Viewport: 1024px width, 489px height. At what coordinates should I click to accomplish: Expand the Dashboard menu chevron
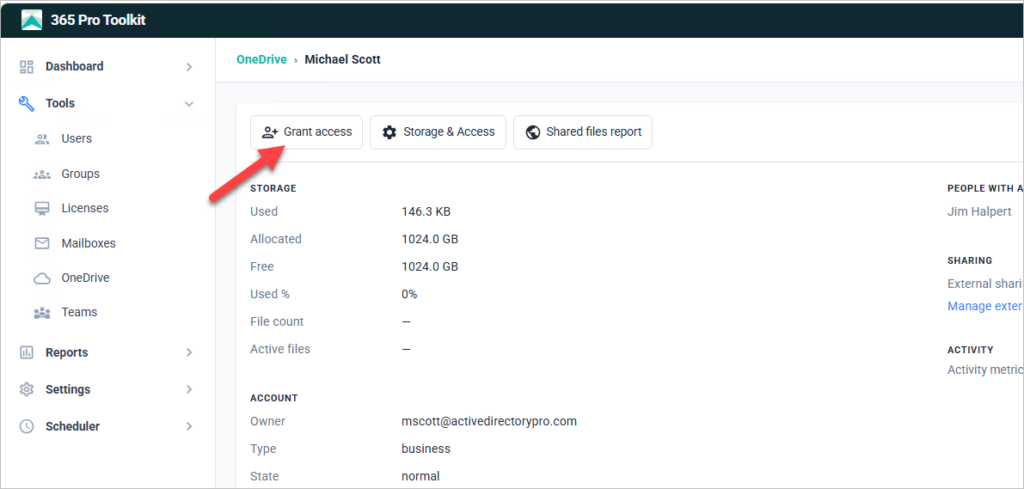coord(189,67)
